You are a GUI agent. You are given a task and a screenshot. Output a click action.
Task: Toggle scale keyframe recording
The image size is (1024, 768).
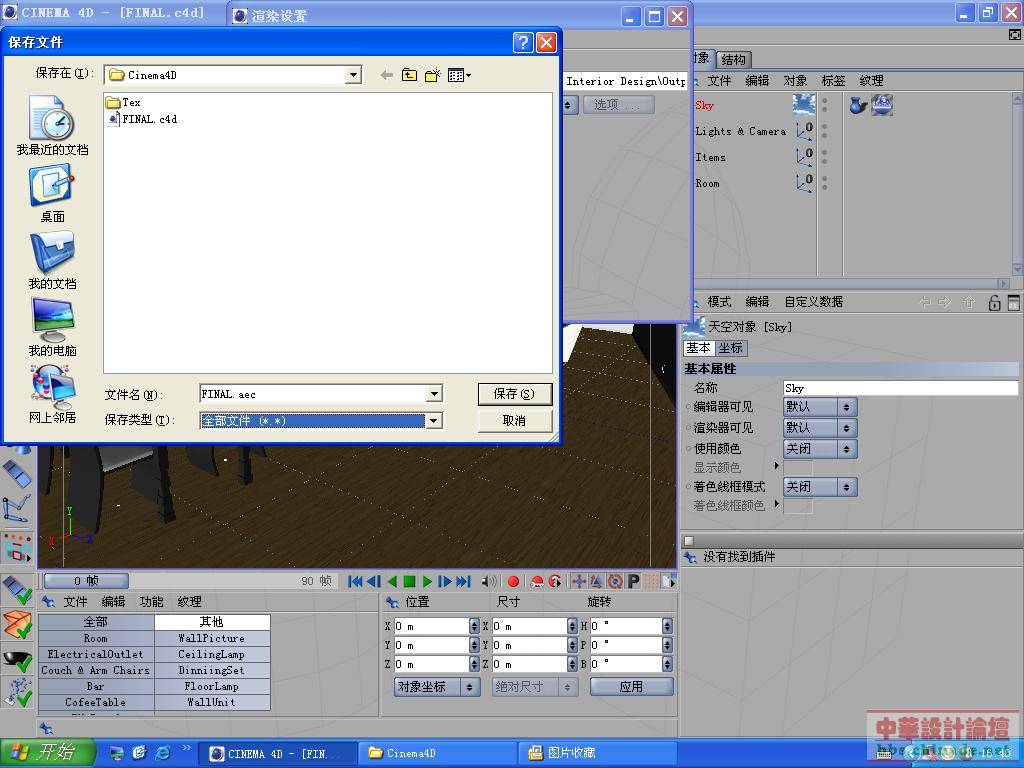(x=596, y=581)
